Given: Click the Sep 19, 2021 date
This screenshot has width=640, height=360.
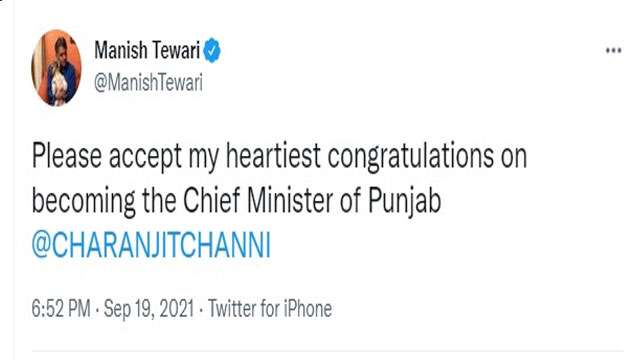Looking at the screenshot, I should 149,309.
